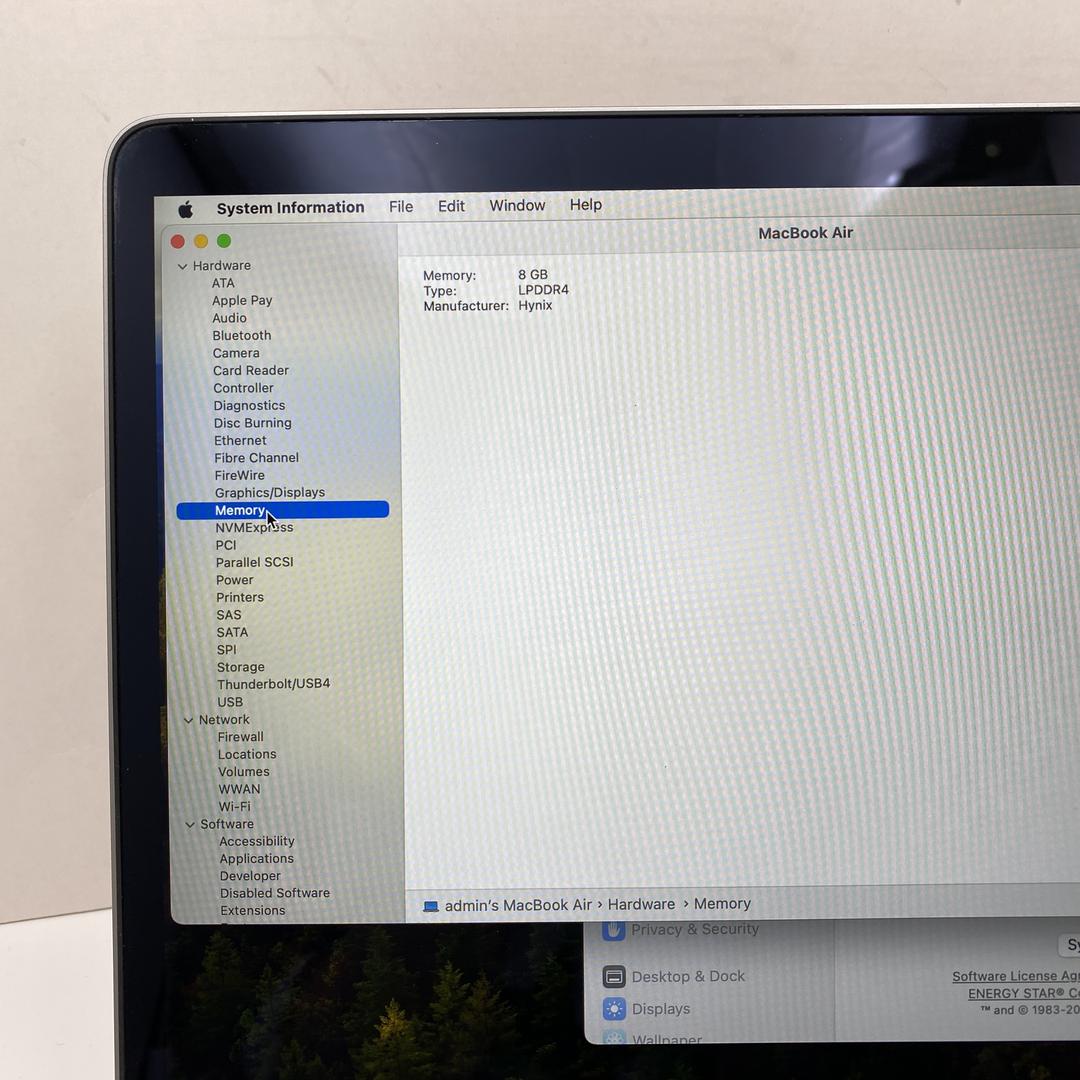The height and width of the screenshot is (1080, 1080).
Task: Click admin's MacBook Air in path bar
Action: click(518, 906)
